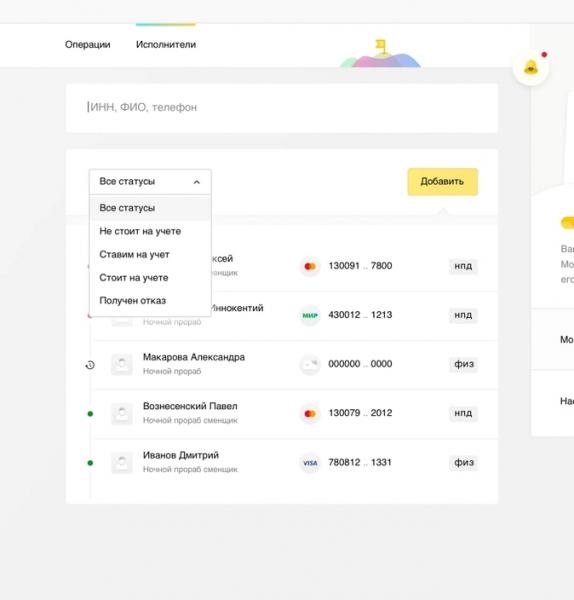
Task: Click the yellow Добавить button
Action: (x=442, y=182)
